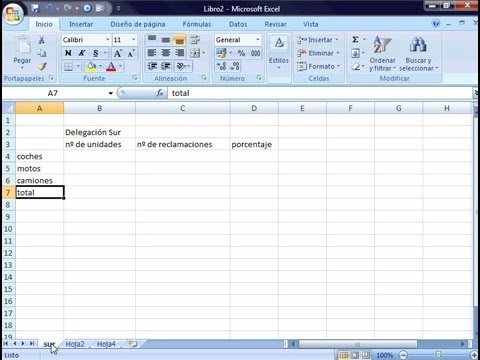This screenshot has width=480, height=360.
Task: Increase decimal places
Action: (221, 66)
